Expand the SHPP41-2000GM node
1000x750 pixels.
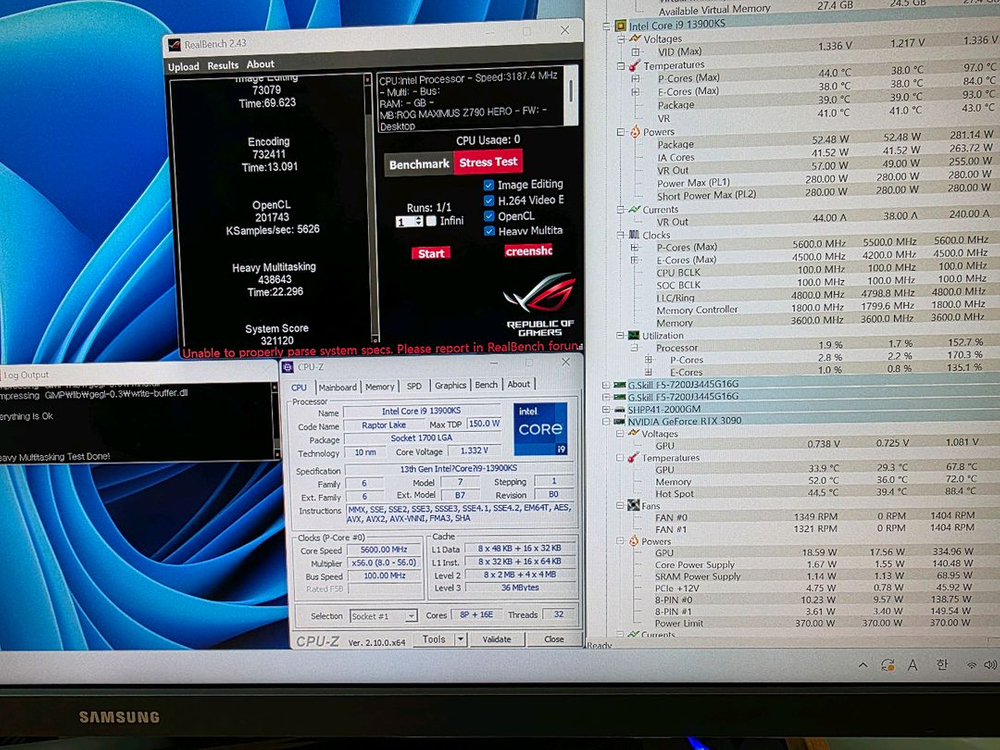tap(606, 409)
